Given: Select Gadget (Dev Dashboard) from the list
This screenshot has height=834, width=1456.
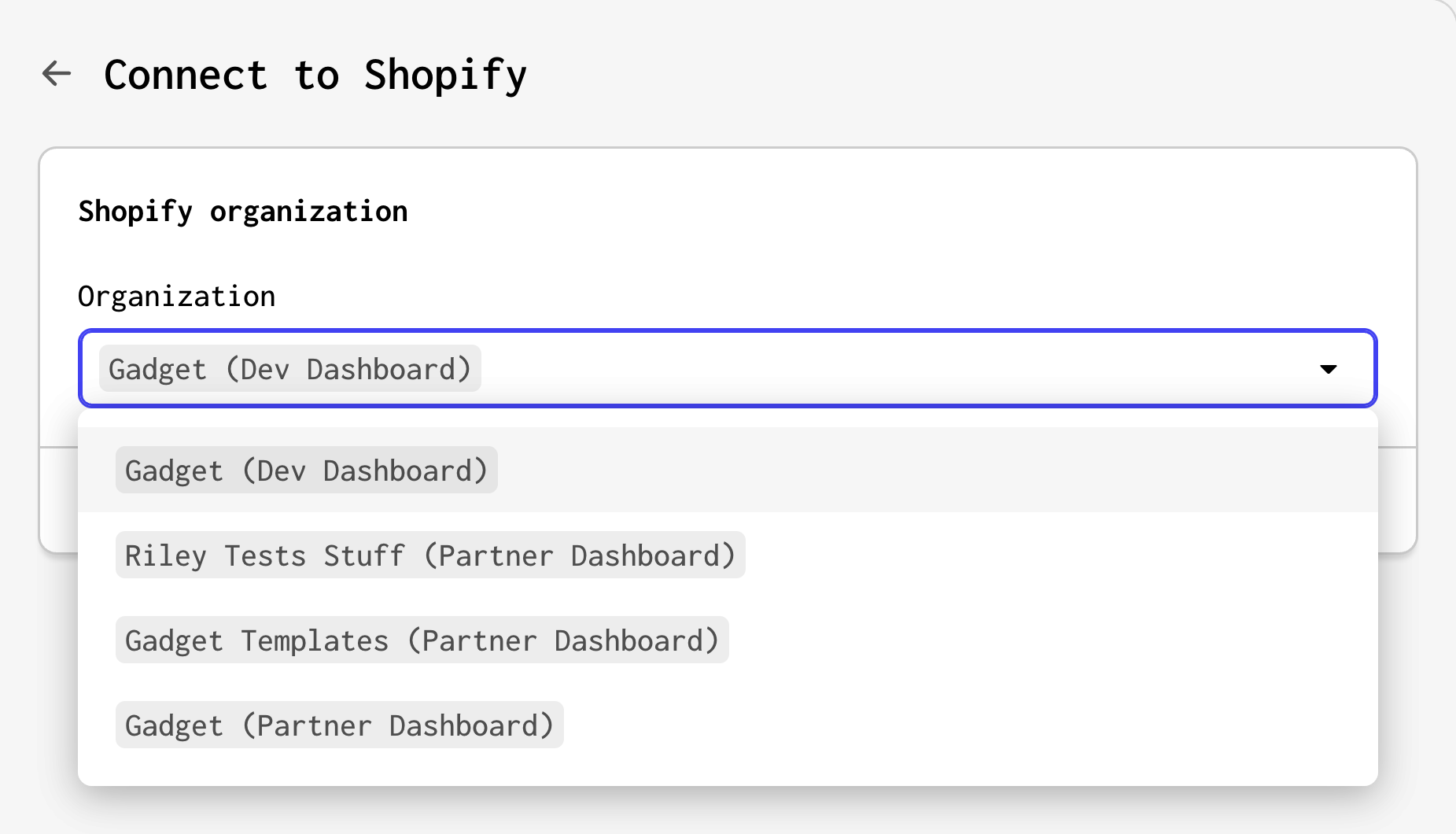Looking at the screenshot, I should point(307,470).
